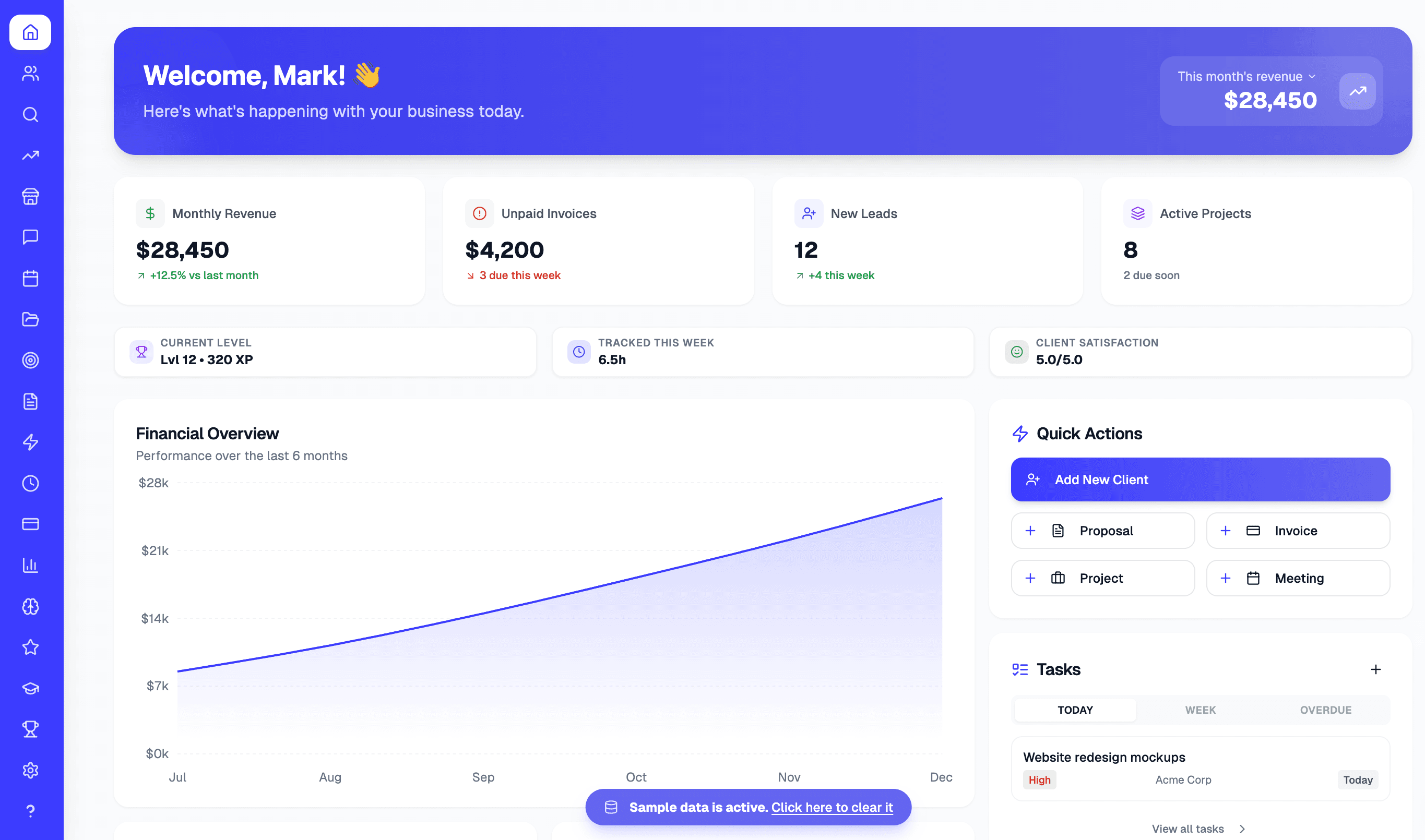The width and height of the screenshot is (1425, 840).
Task: Select the achievements trophy icon in the sidebar
Action: (x=30, y=728)
